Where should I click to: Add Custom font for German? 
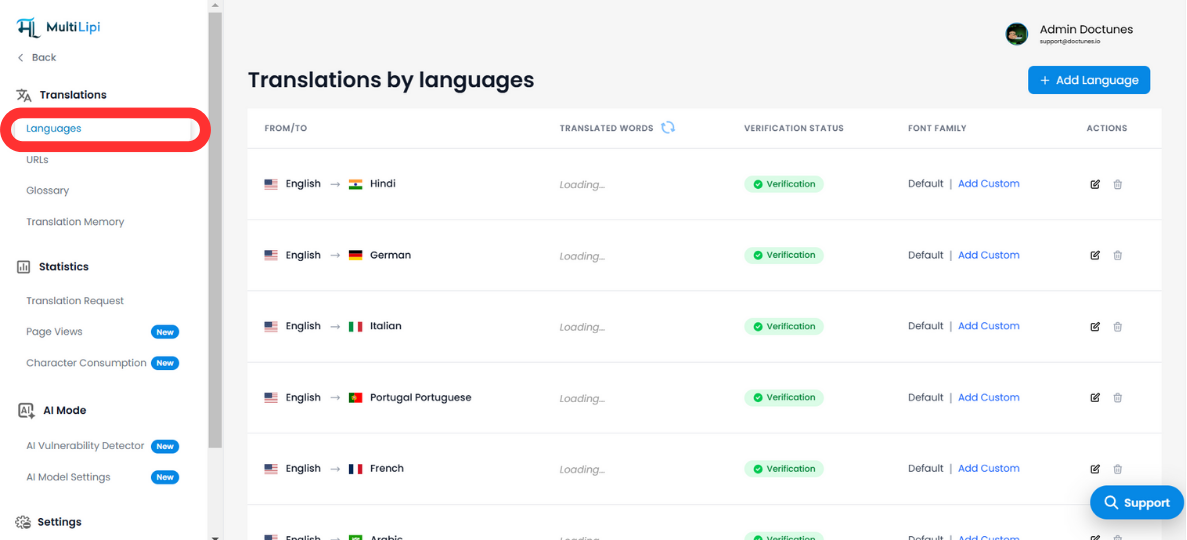pyautogui.click(x=989, y=254)
